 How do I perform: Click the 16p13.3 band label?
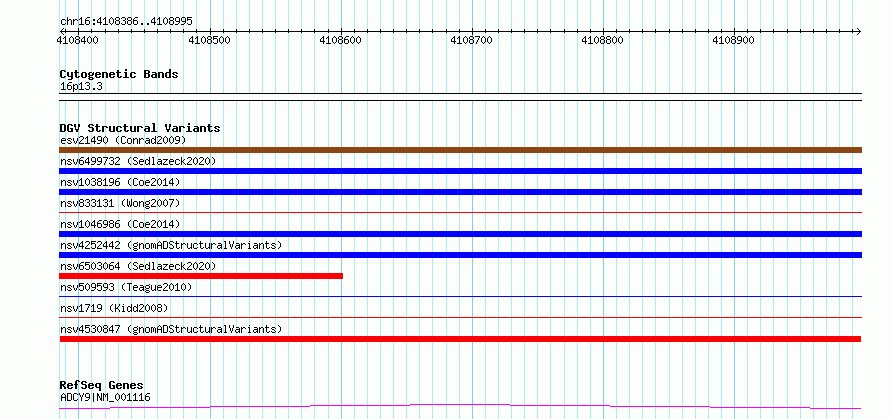click(81, 87)
